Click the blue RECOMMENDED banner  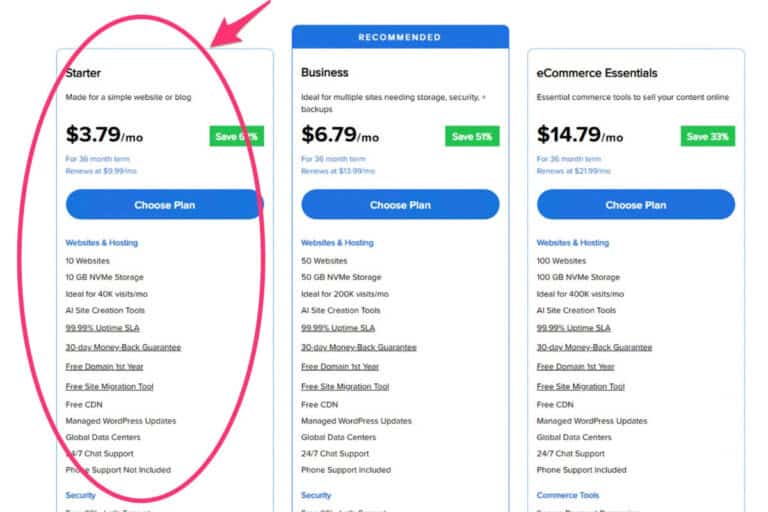click(x=400, y=37)
